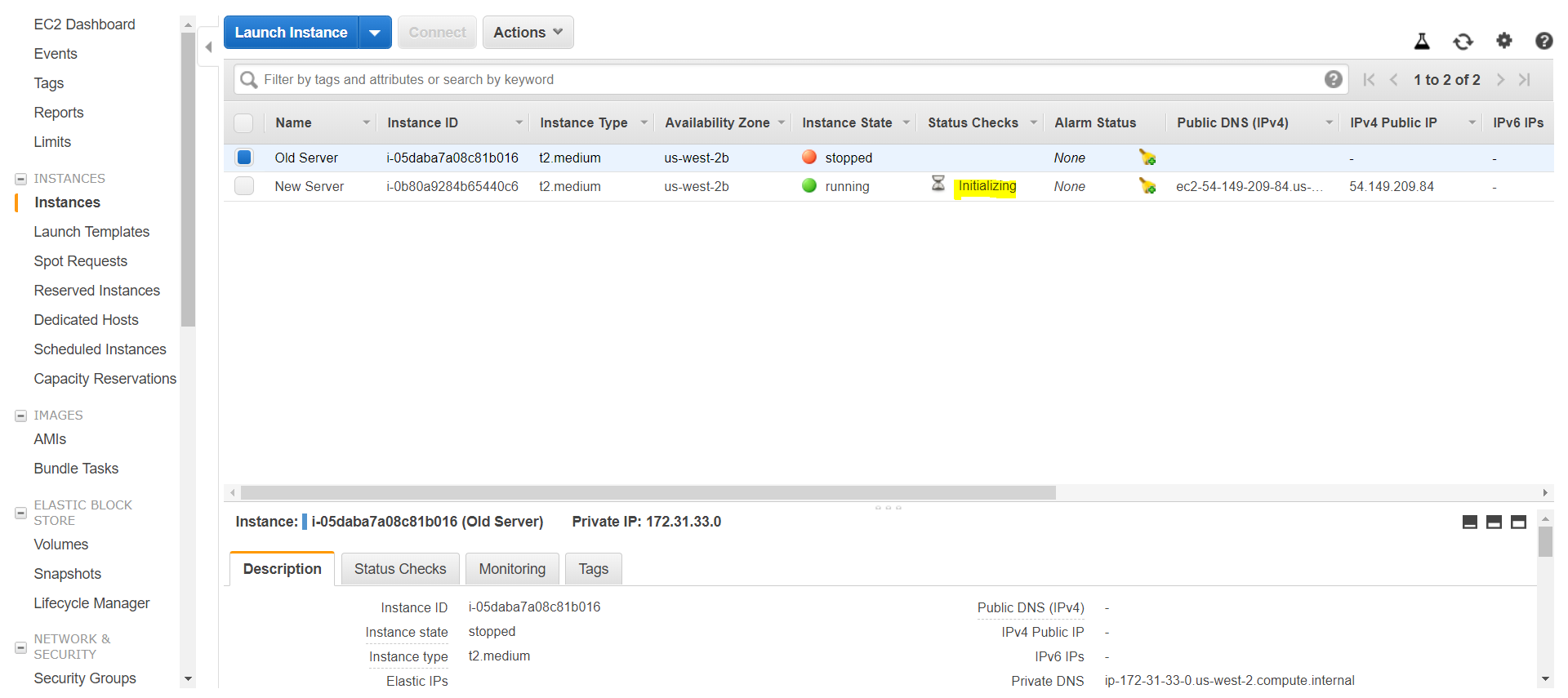The image size is (1568, 698).
Task: Open Launch Templates in sidebar
Action: 91,232
